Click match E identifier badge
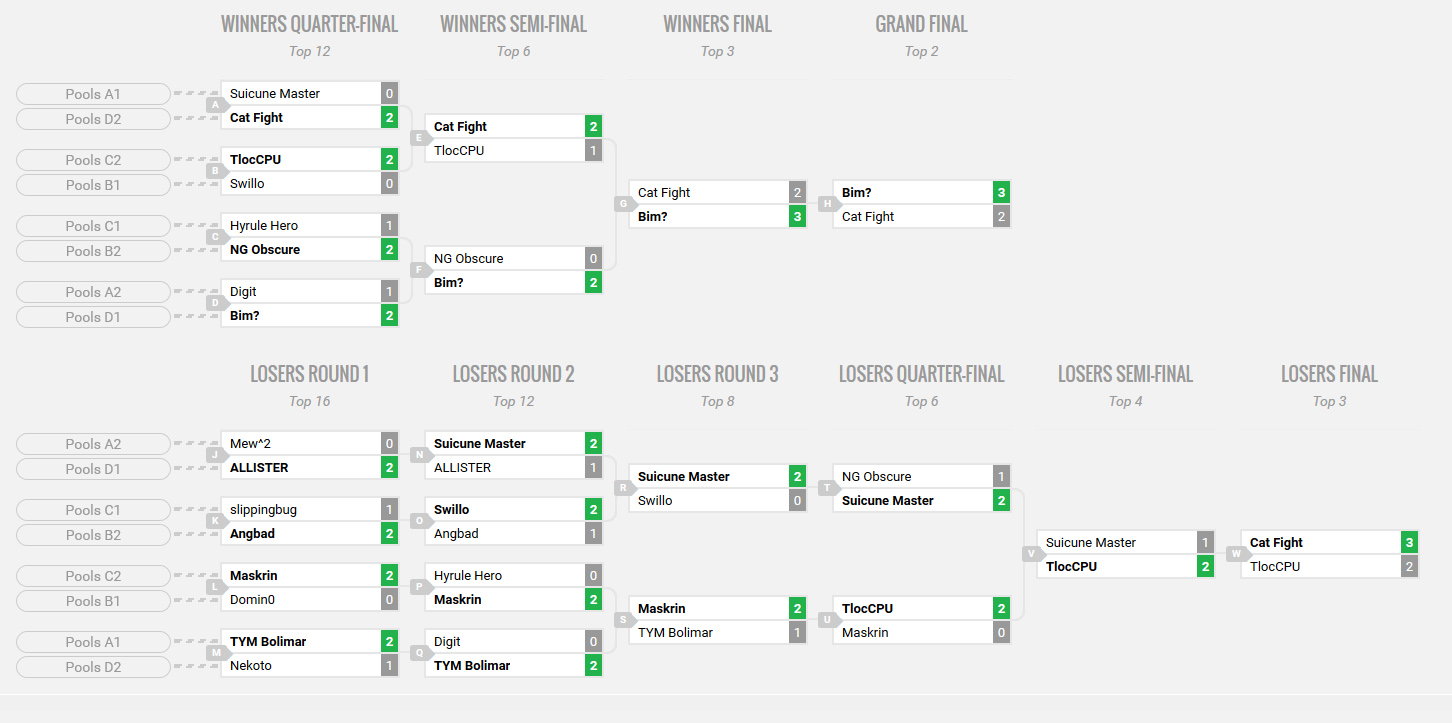1452x723 pixels. click(x=418, y=138)
